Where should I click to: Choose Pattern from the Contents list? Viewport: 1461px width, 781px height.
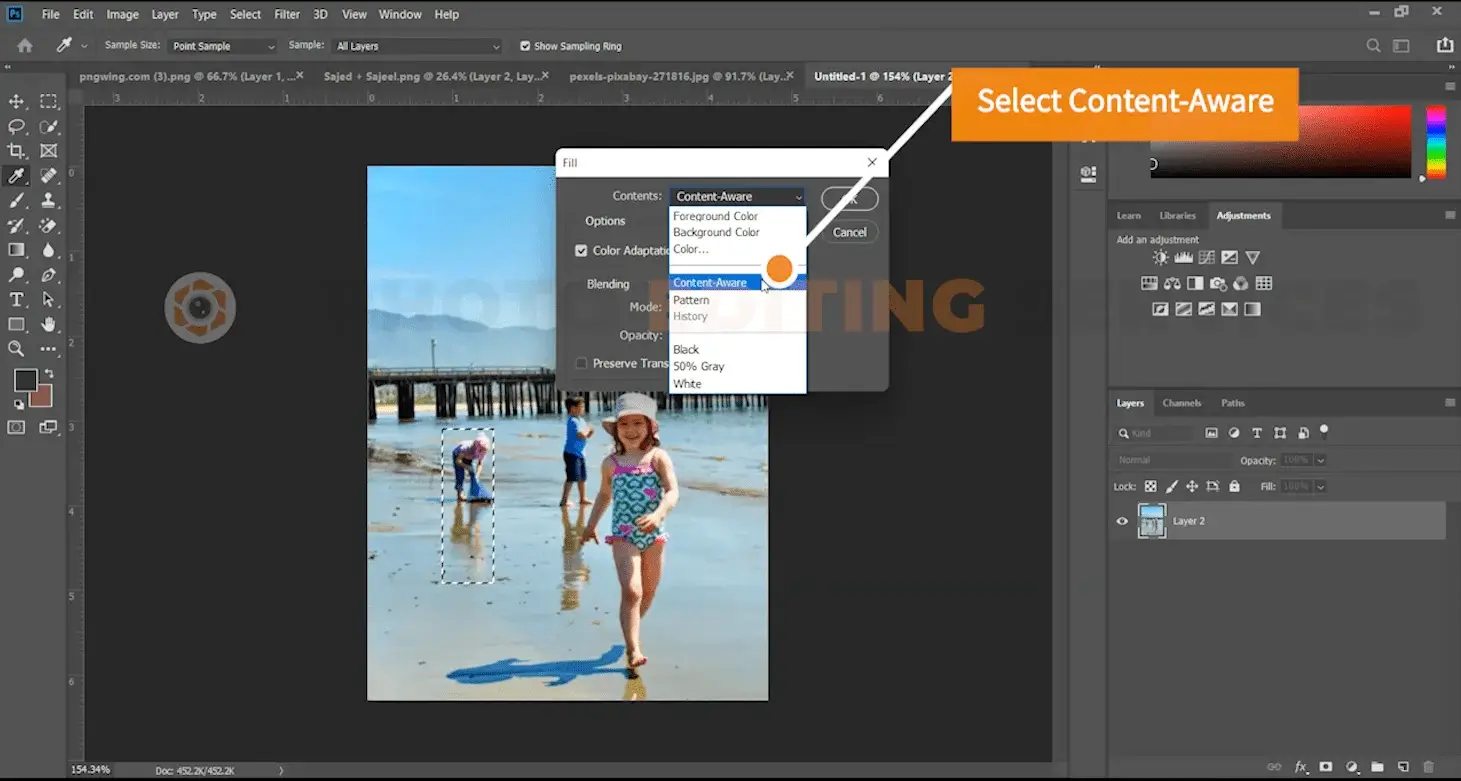(691, 300)
